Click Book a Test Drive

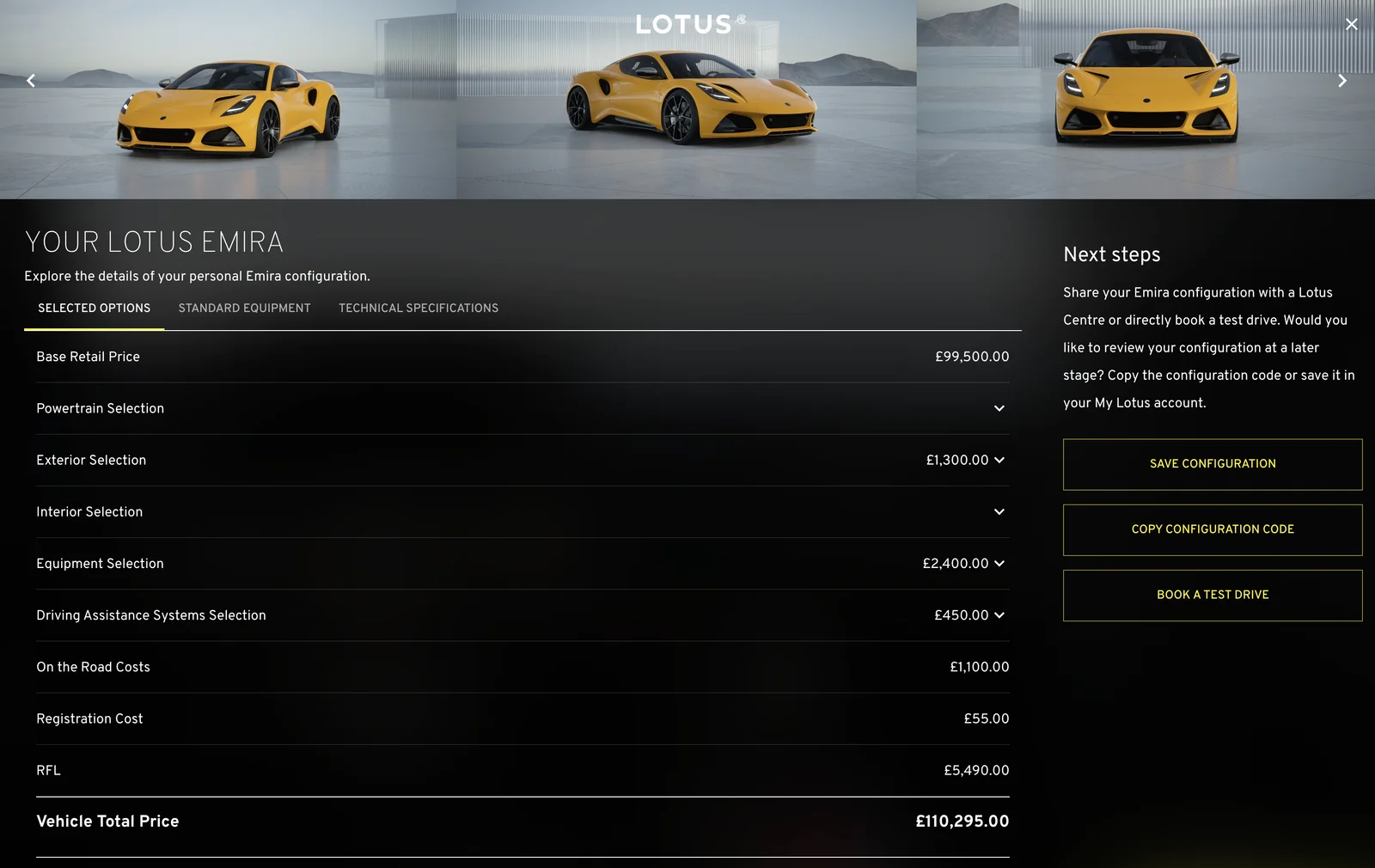[1212, 595]
